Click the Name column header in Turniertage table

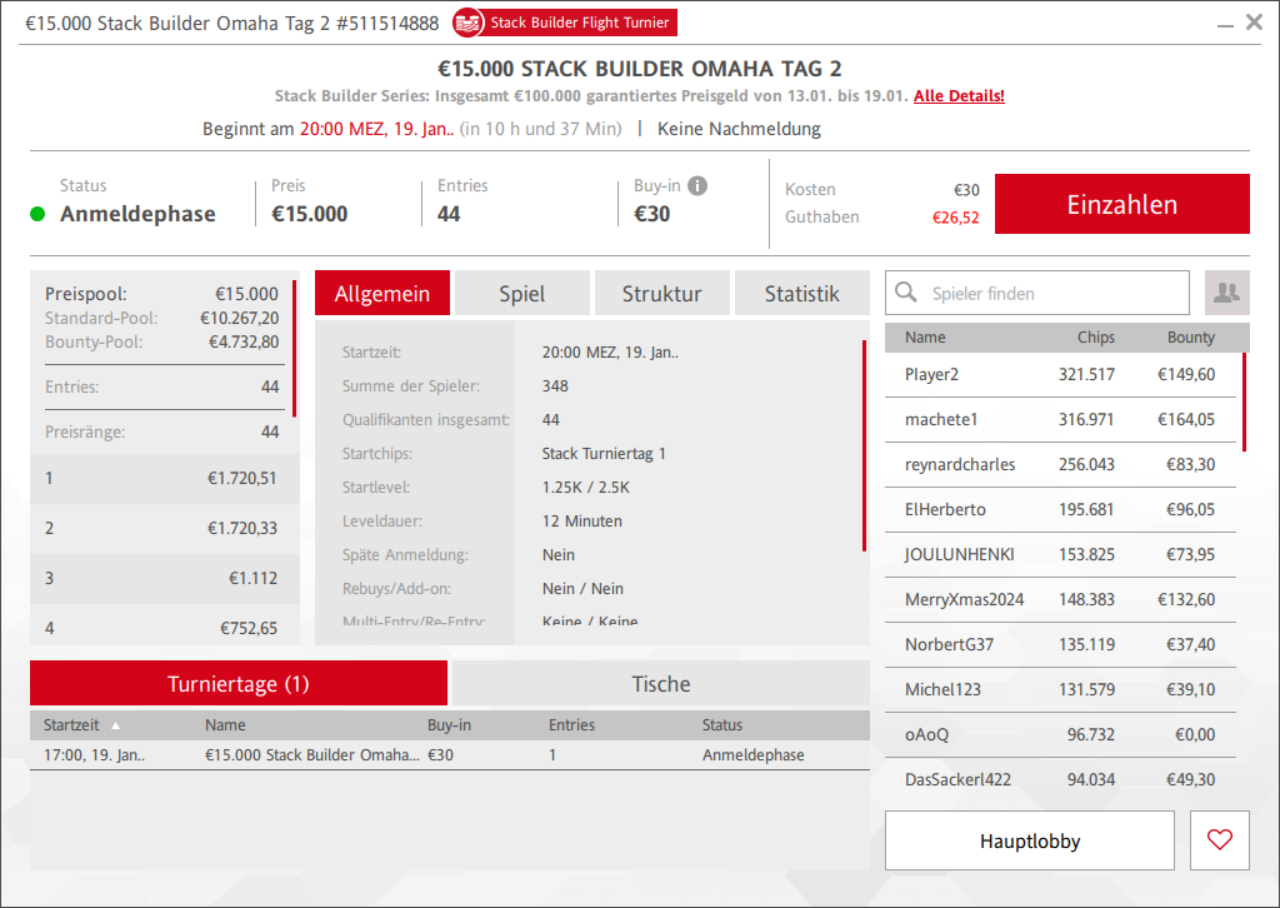point(225,725)
